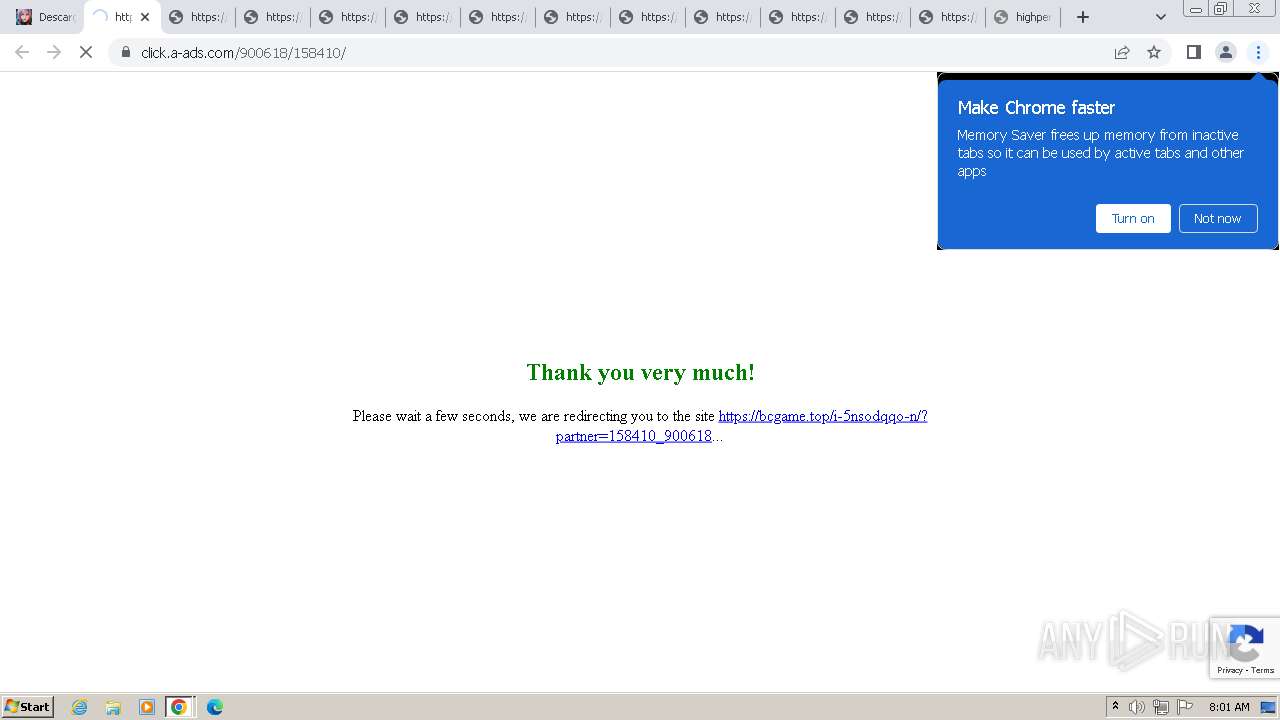
Task: Open reCAPTCHA Privacy link
Action: (x=1230, y=670)
